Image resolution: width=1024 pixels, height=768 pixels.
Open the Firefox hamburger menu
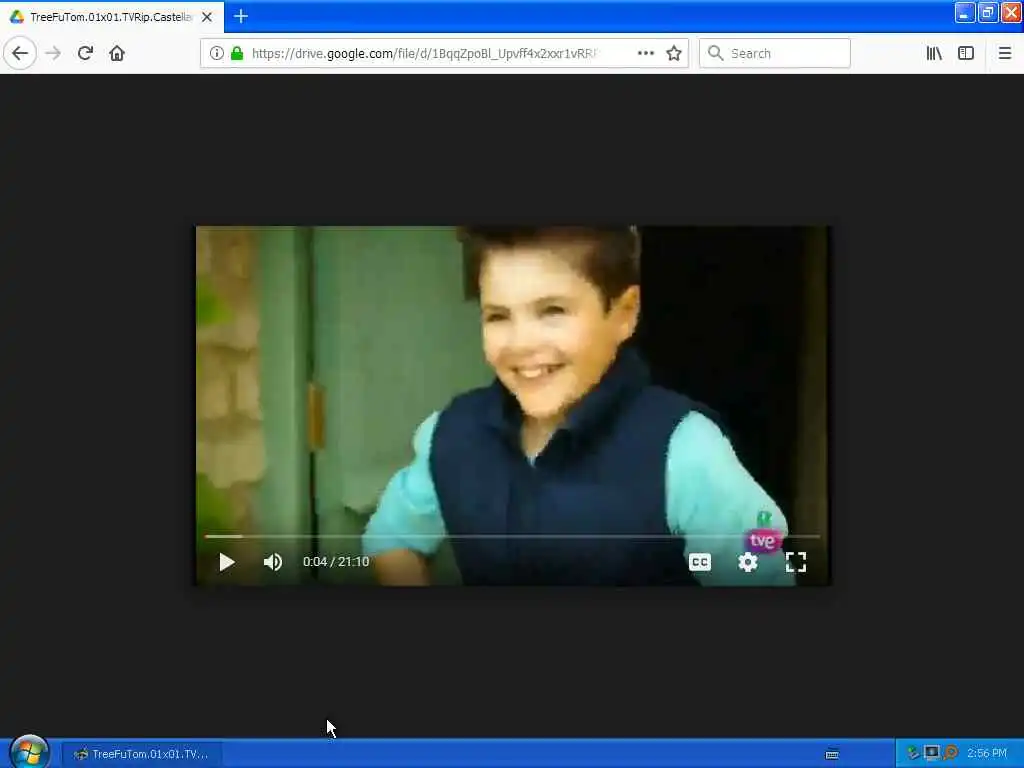point(1004,53)
